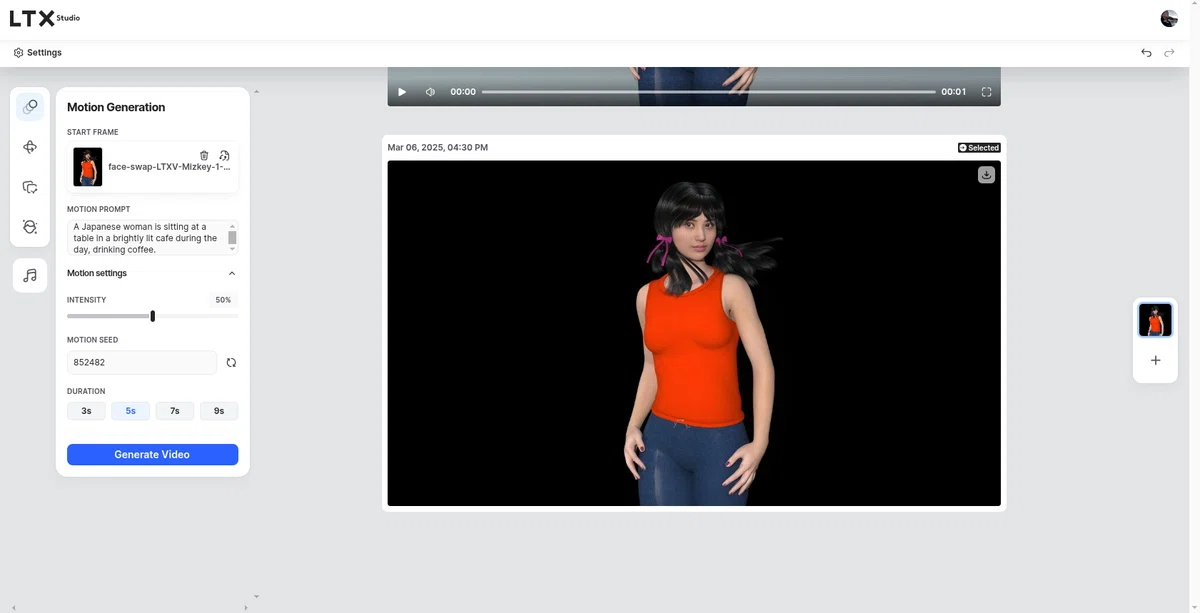Click the motion prompt scrollbar

pyautogui.click(x=233, y=238)
